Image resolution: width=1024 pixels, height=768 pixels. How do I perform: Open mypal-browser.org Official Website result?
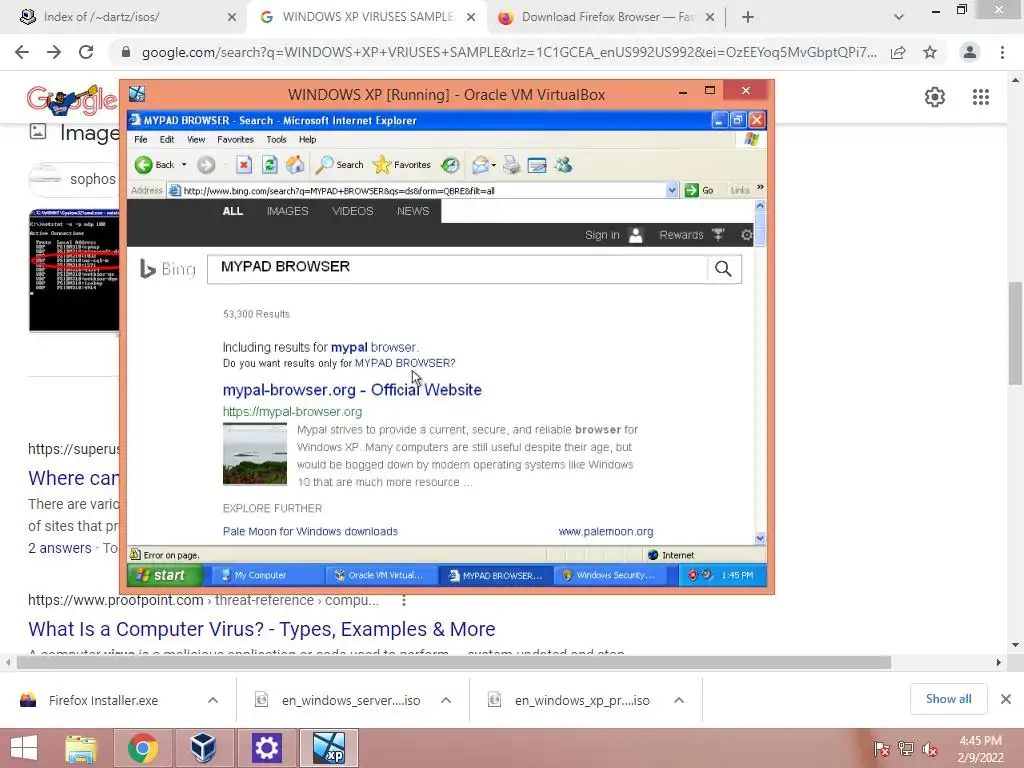click(352, 390)
